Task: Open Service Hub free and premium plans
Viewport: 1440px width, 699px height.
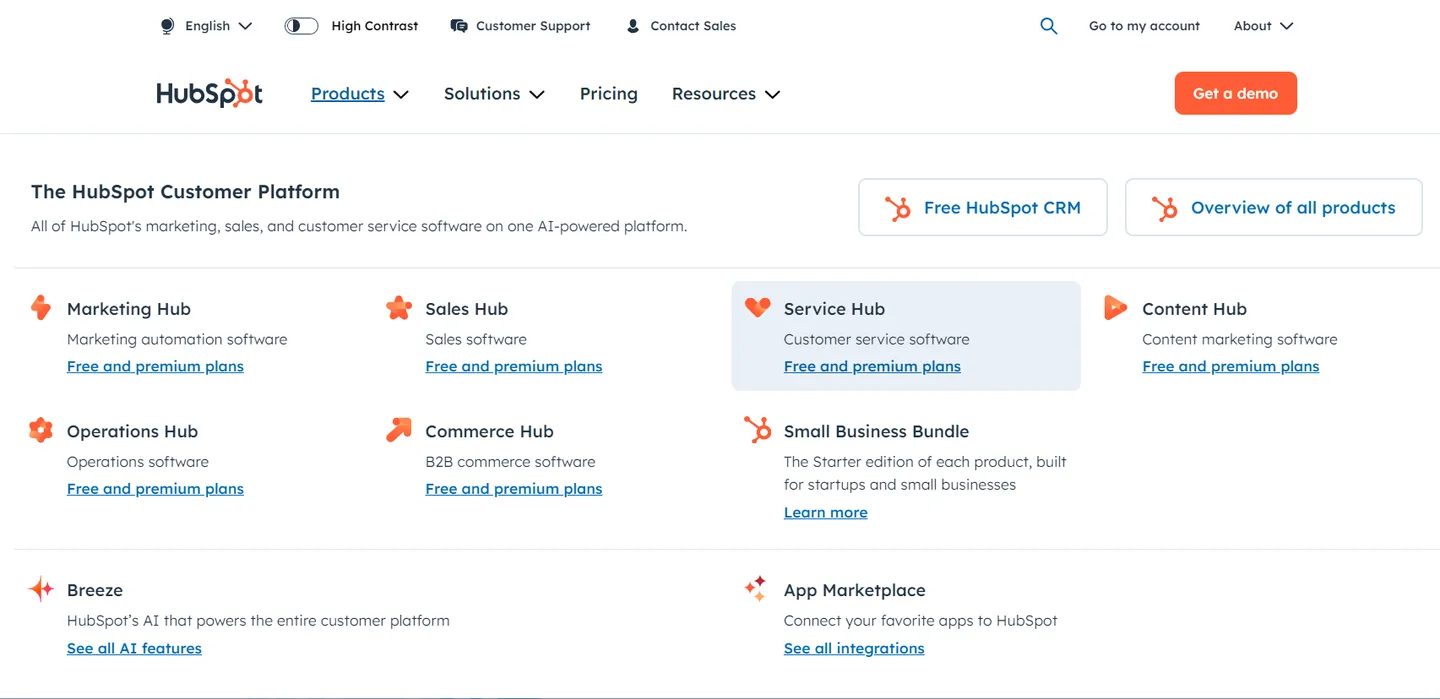Action: coord(872,366)
